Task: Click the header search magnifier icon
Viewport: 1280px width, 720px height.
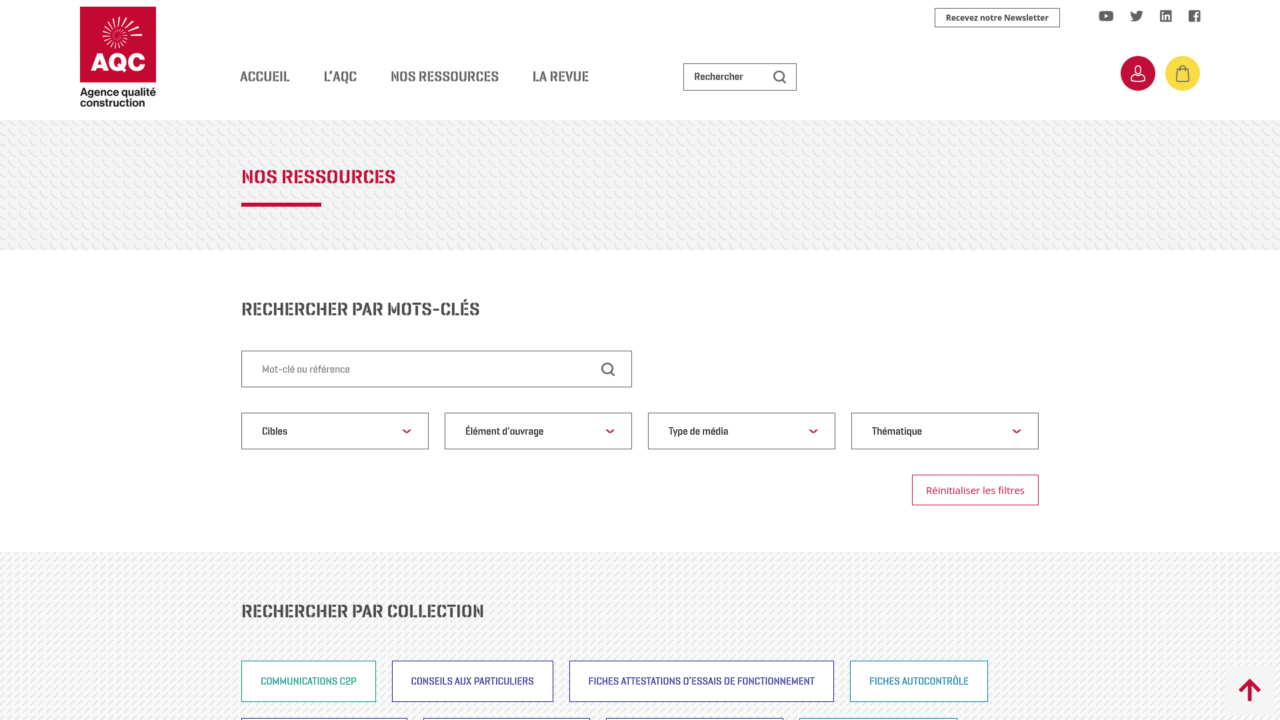Action: [x=780, y=77]
